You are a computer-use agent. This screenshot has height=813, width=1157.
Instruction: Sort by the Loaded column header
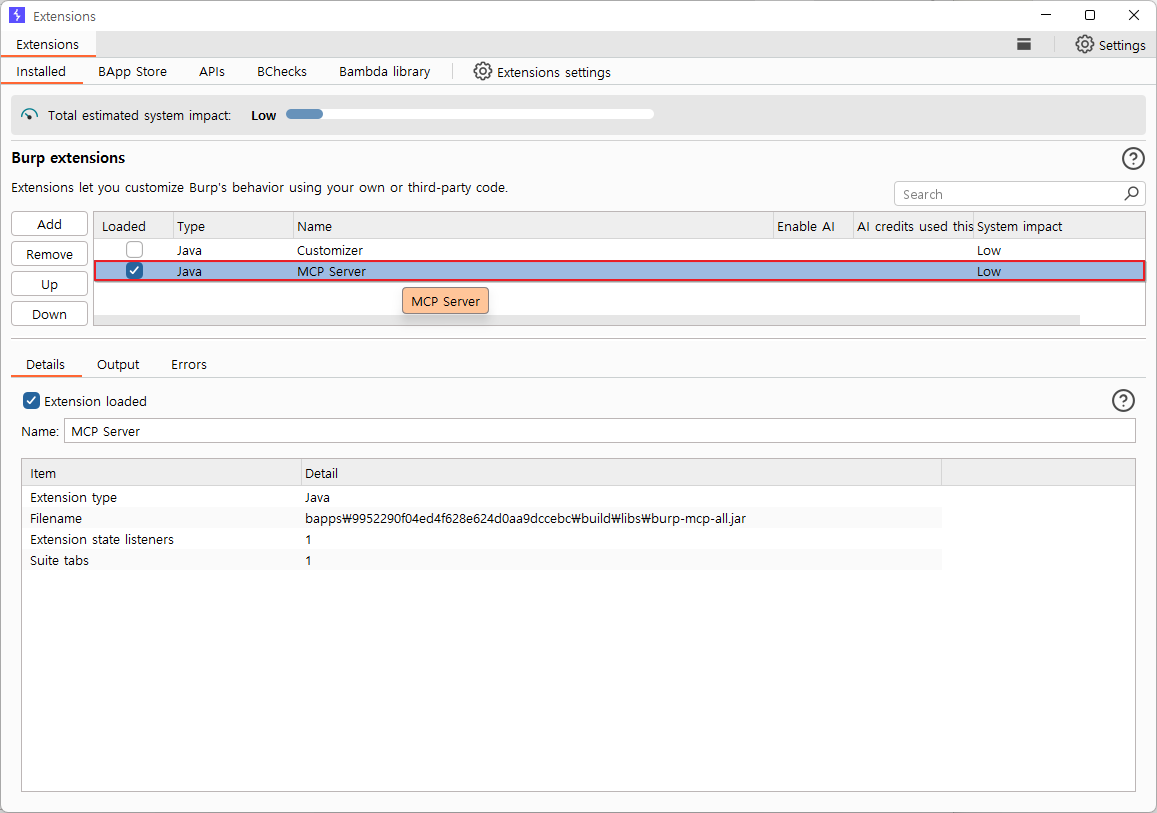point(134,226)
